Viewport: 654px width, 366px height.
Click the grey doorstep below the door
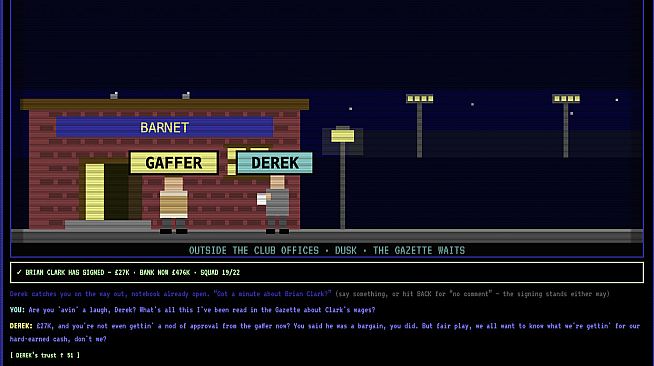108,225
